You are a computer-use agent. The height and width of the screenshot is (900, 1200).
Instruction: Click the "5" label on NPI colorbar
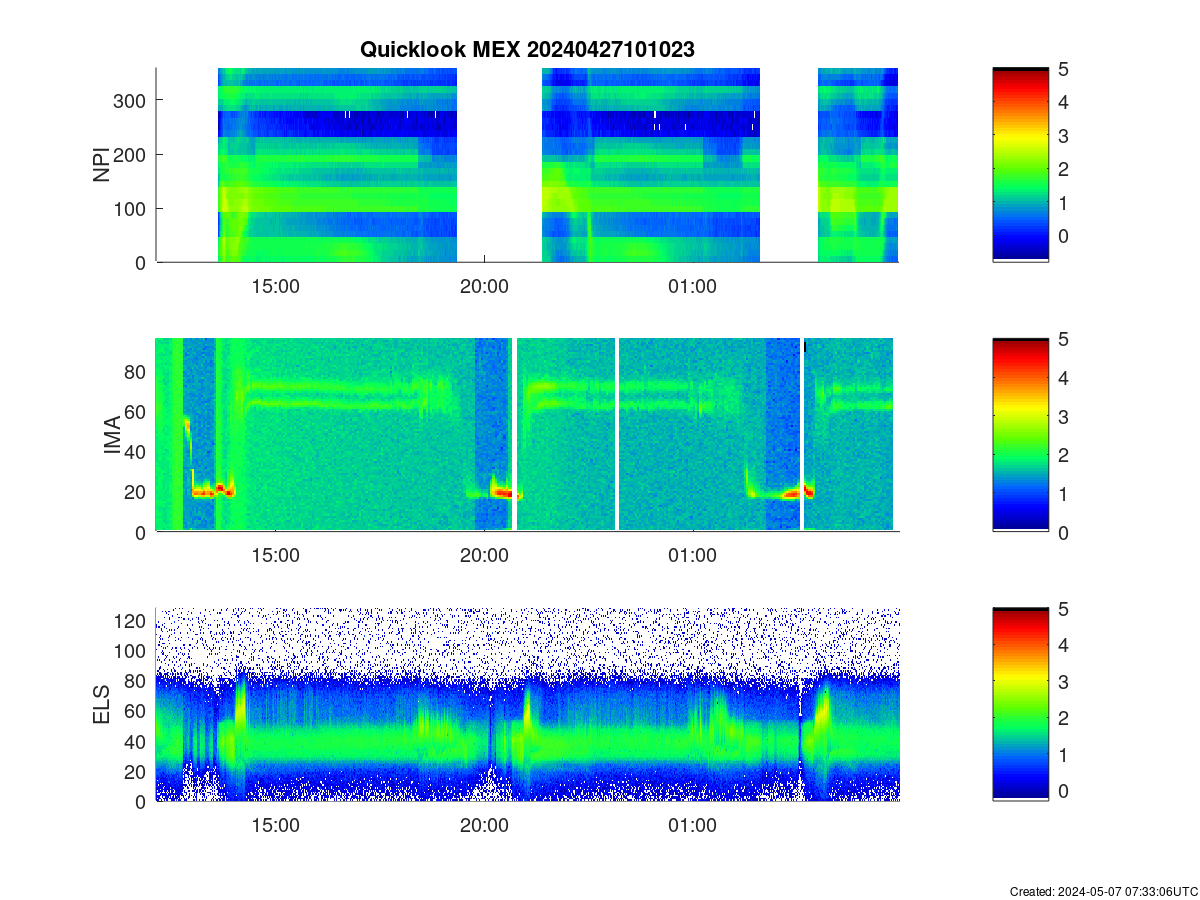(x=1063, y=69)
